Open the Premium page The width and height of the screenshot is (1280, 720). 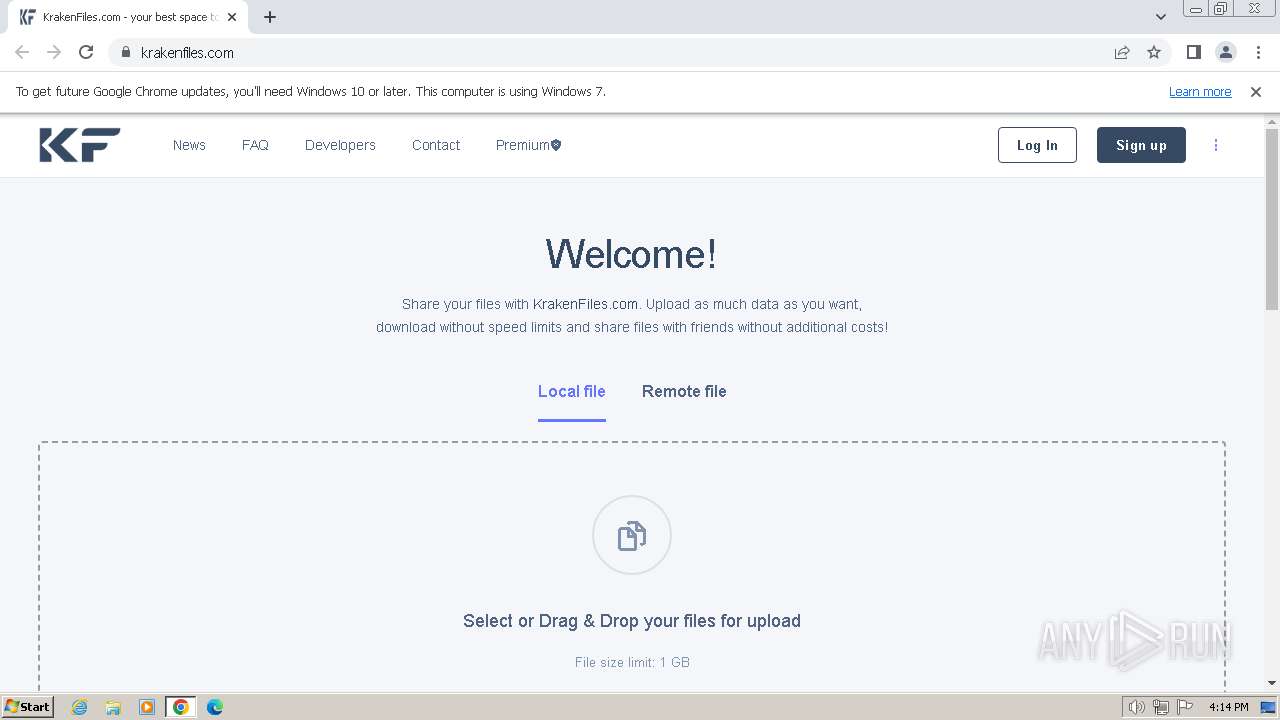[x=528, y=145]
